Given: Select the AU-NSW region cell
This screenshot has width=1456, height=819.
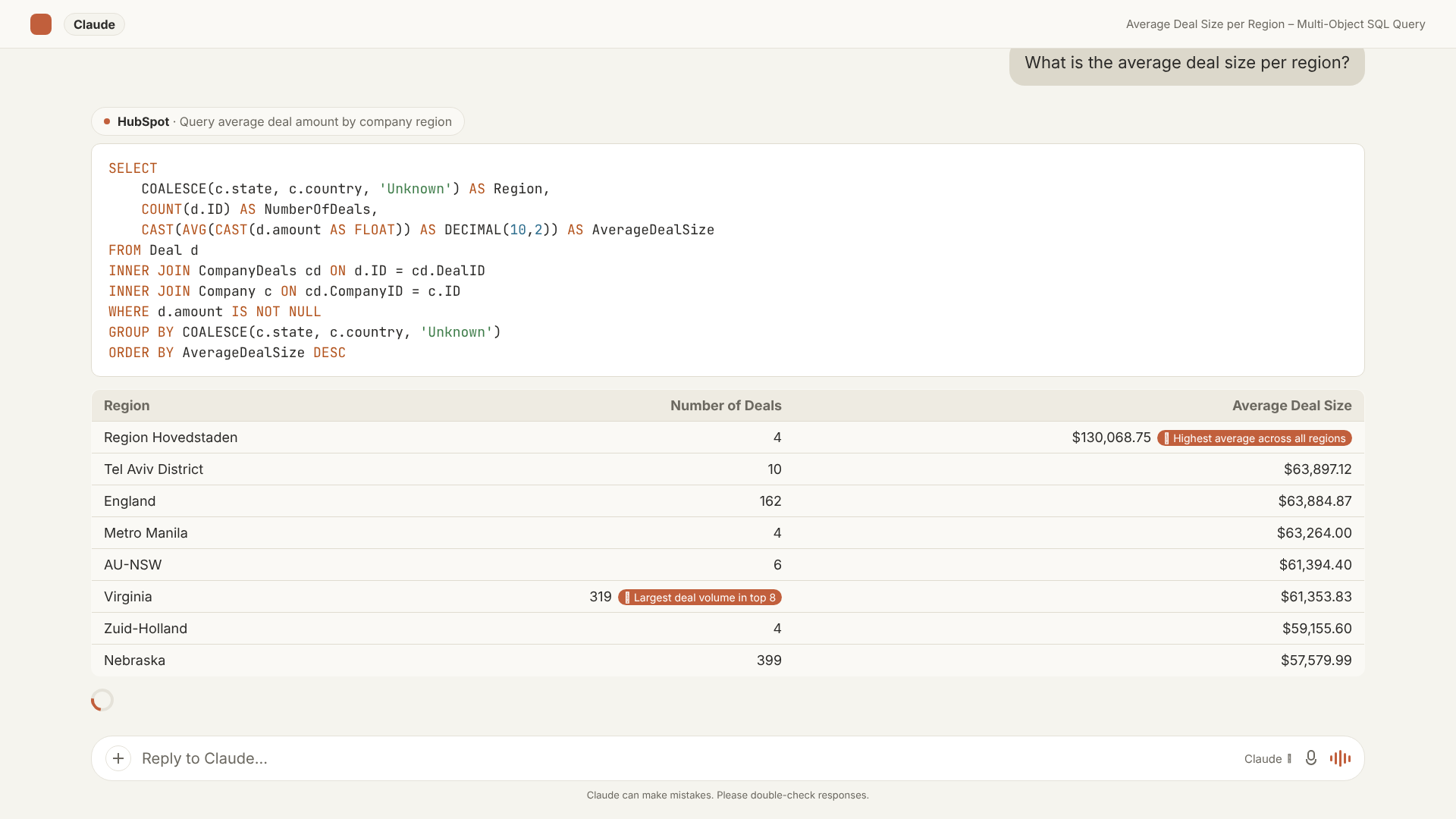Looking at the screenshot, I should point(133,565).
